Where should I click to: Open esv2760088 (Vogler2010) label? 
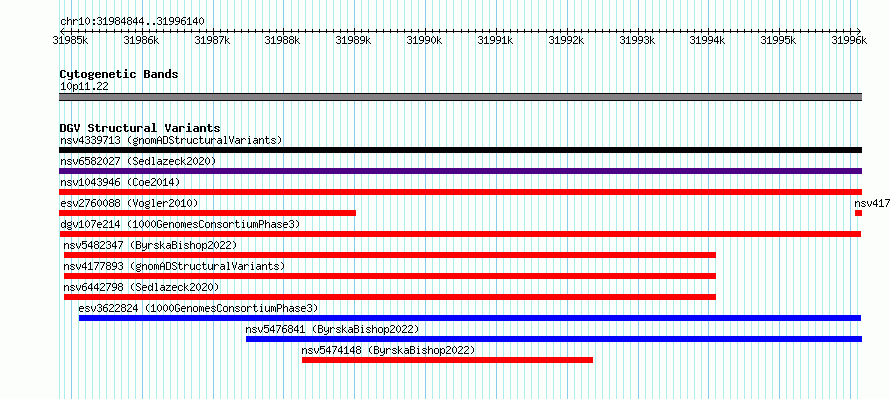129,203
